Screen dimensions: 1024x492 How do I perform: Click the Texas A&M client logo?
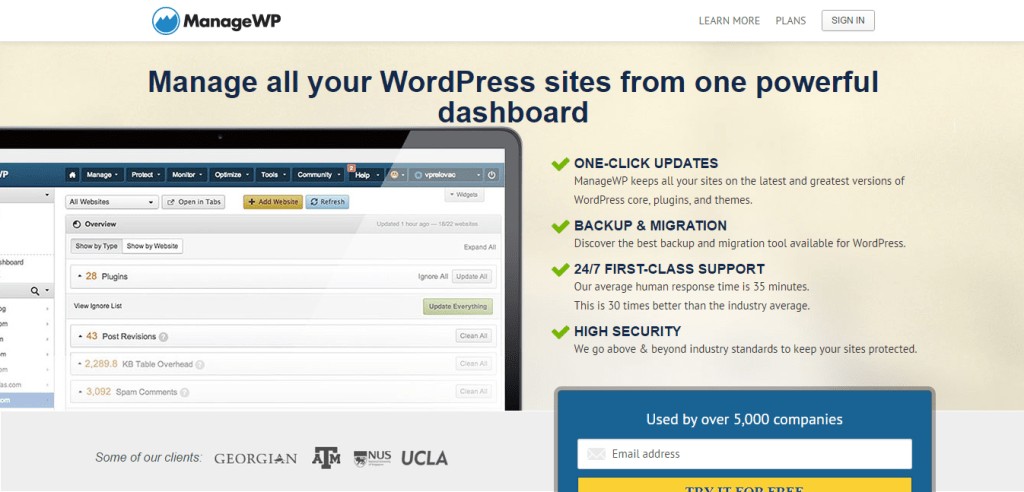click(326, 457)
